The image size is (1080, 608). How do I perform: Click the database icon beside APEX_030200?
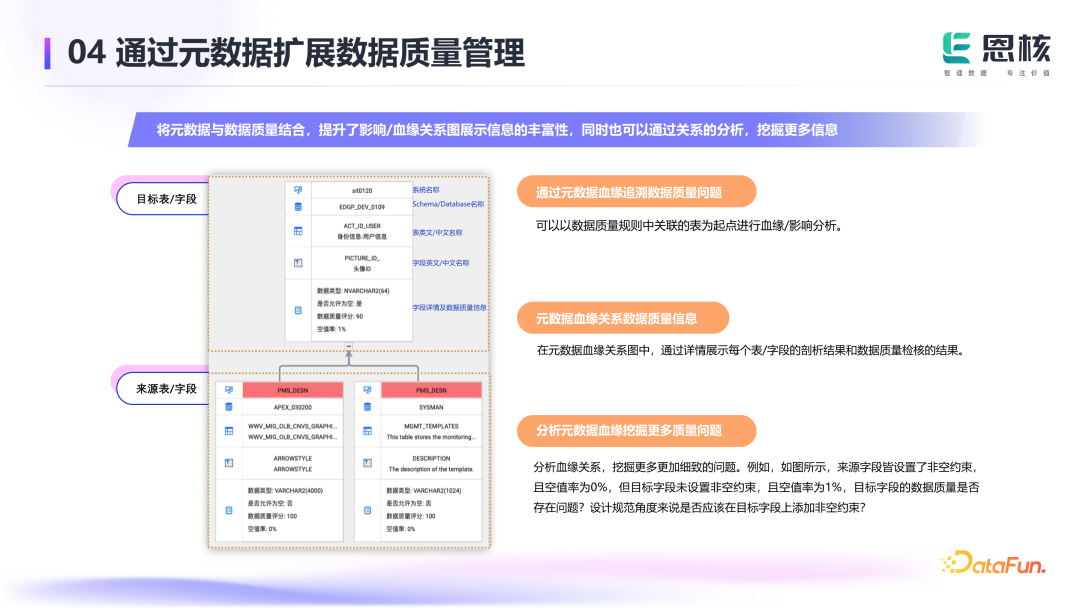pos(229,407)
